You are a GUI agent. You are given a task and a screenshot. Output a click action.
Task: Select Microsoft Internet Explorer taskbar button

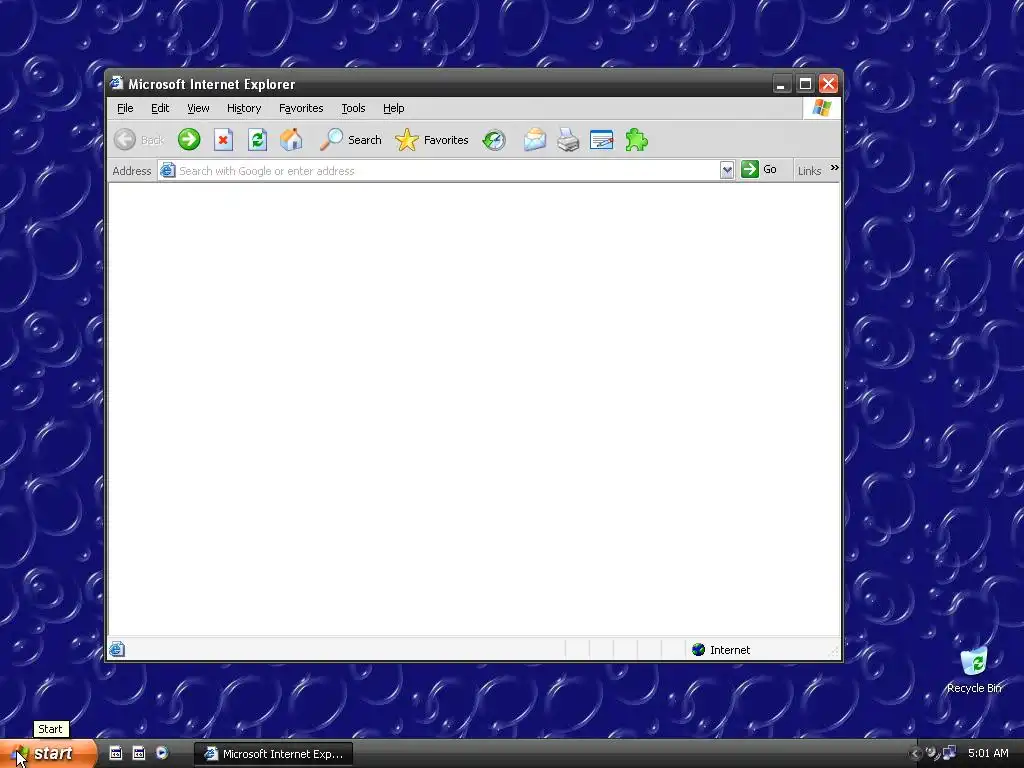click(x=274, y=754)
